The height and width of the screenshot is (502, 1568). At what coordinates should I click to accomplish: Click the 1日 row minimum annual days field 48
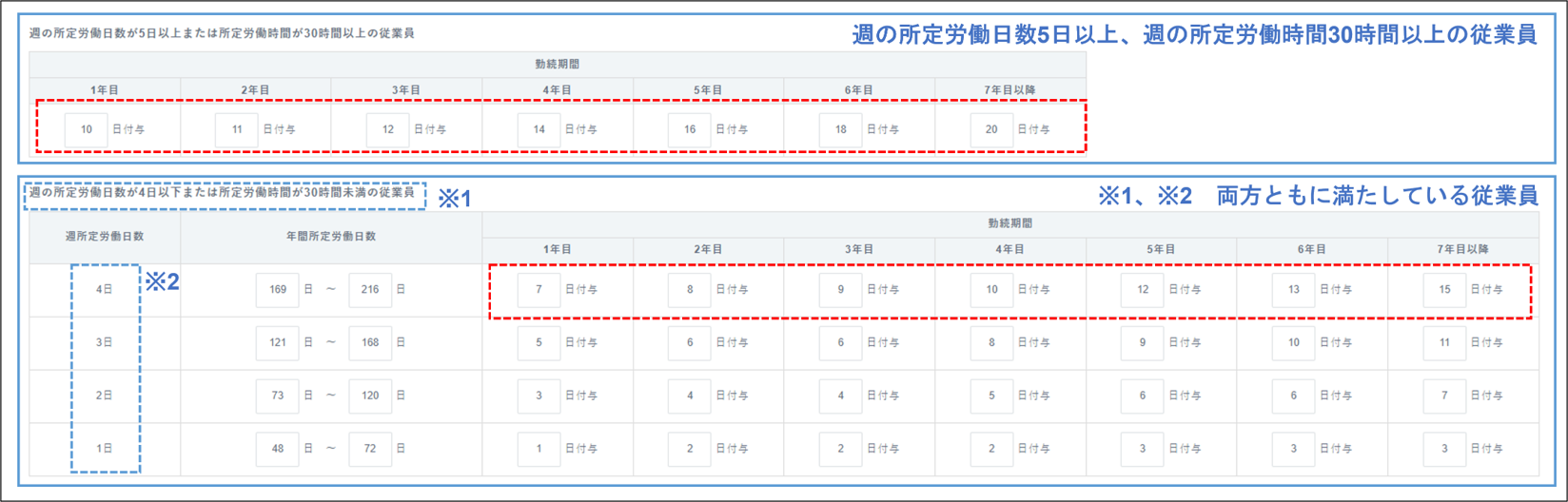click(278, 449)
